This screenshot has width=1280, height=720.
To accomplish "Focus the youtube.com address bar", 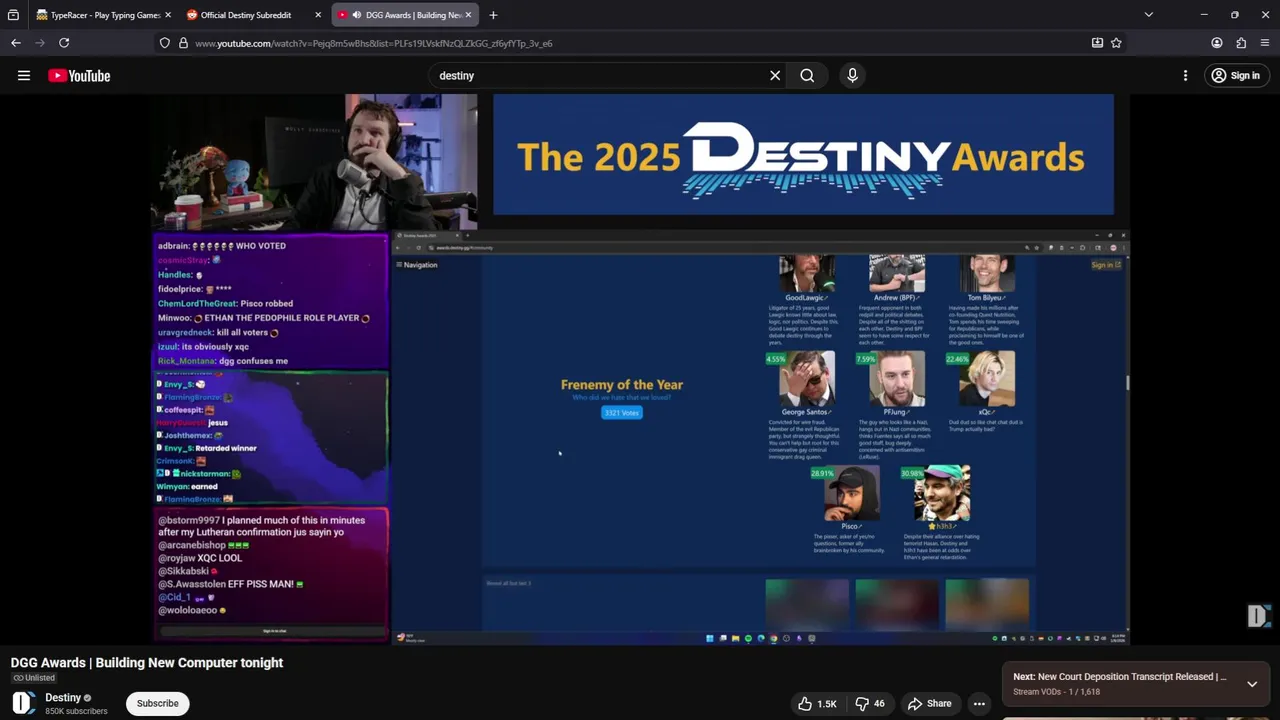I will click(x=640, y=43).
